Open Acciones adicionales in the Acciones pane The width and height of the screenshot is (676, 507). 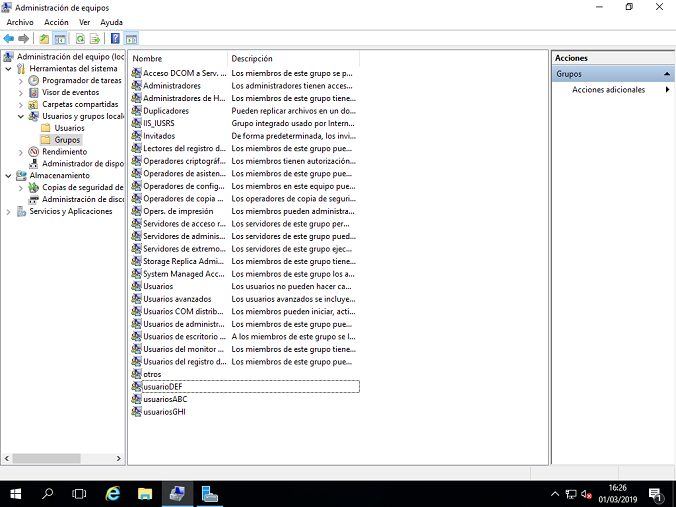tap(608, 90)
